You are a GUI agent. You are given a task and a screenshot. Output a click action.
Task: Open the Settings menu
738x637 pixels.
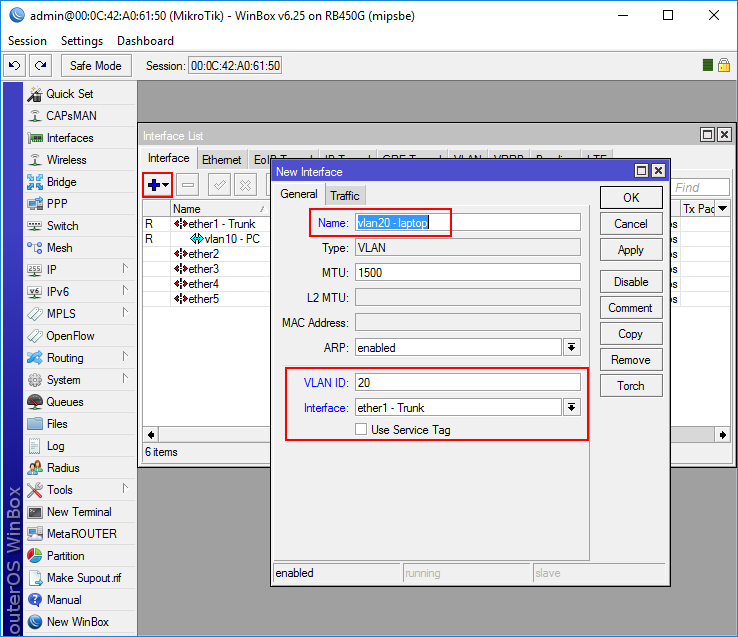click(x=82, y=41)
